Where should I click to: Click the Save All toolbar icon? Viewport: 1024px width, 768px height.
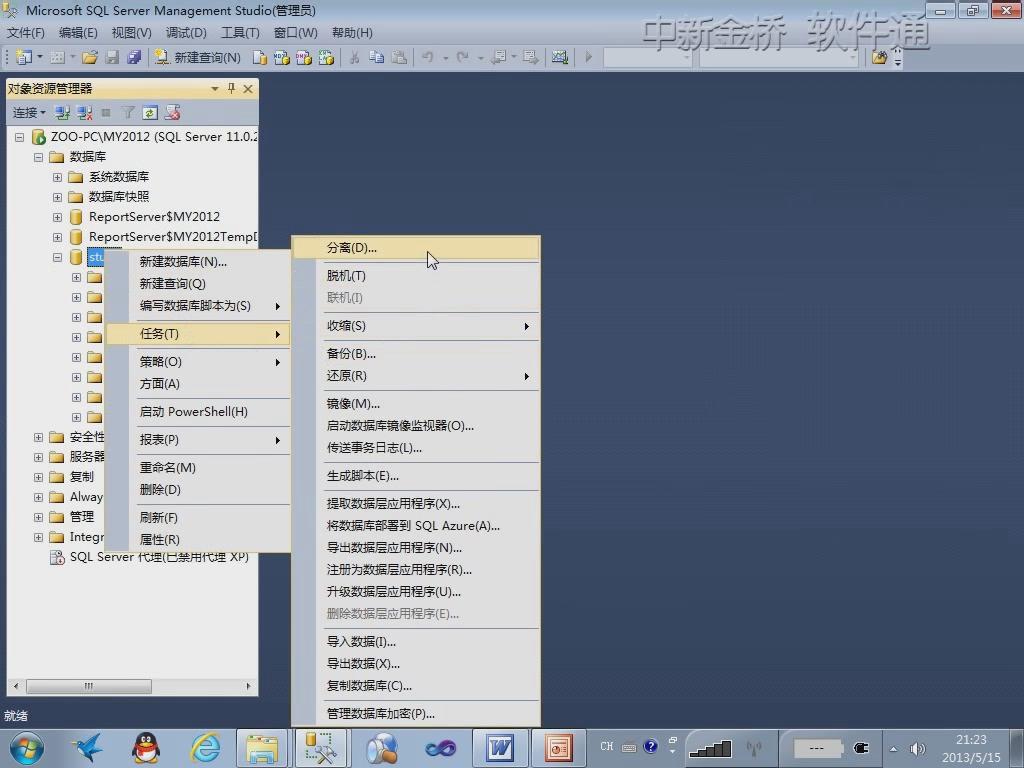[x=134, y=57]
